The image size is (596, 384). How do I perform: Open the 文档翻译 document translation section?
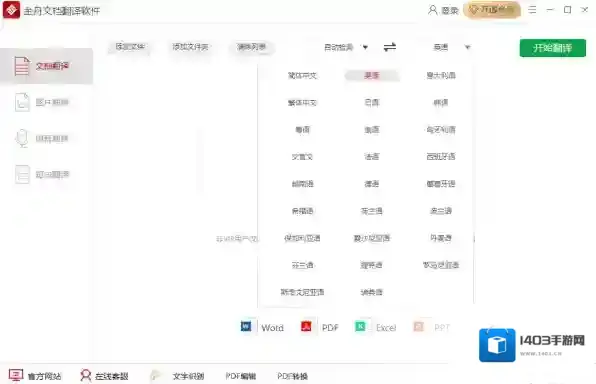pyautogui.click(x=46, y=66)
